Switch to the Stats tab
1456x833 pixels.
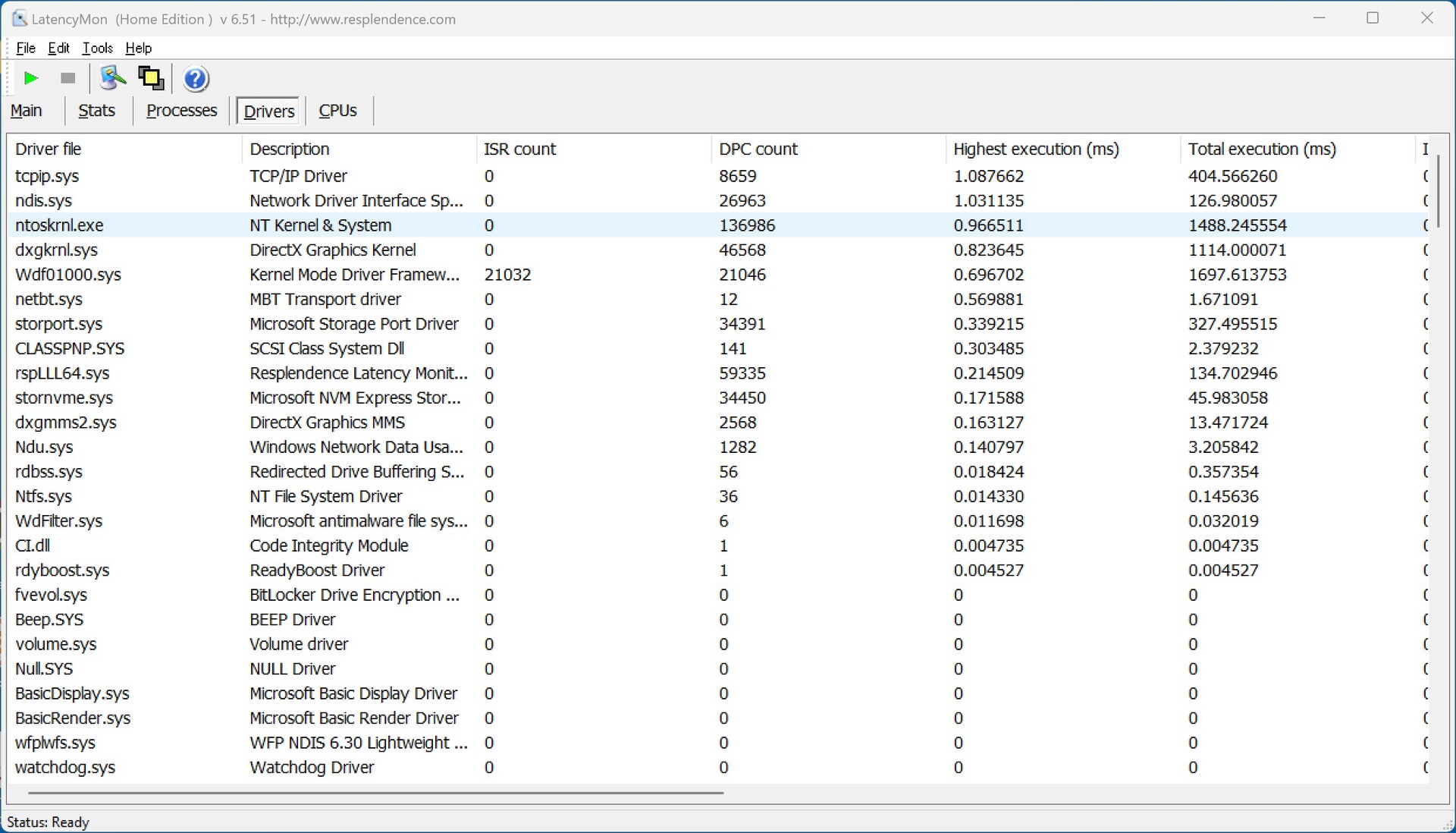(x=96, y=111)
